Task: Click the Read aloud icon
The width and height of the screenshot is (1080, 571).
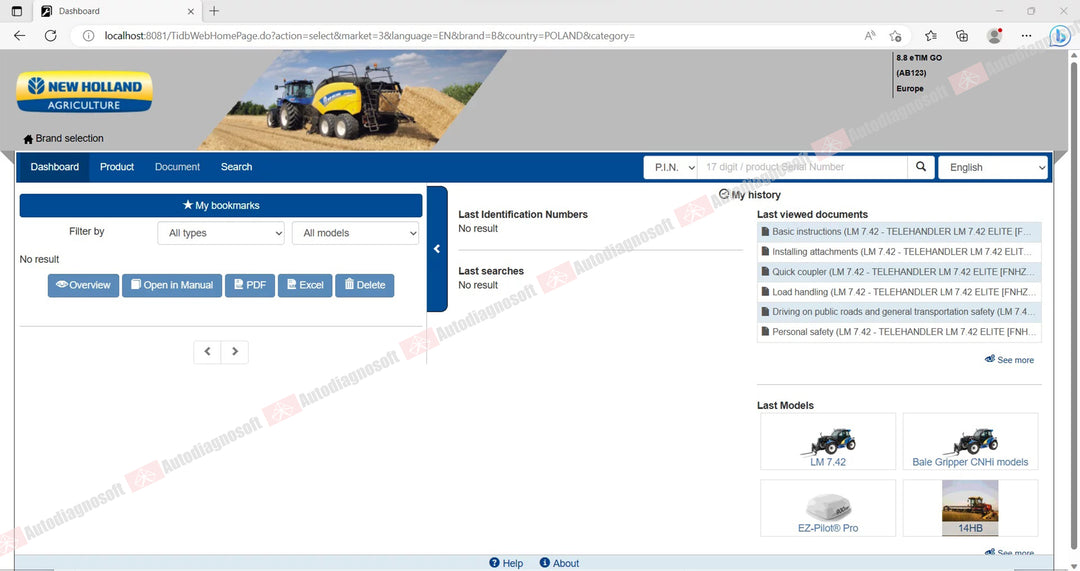Action: 870,35
